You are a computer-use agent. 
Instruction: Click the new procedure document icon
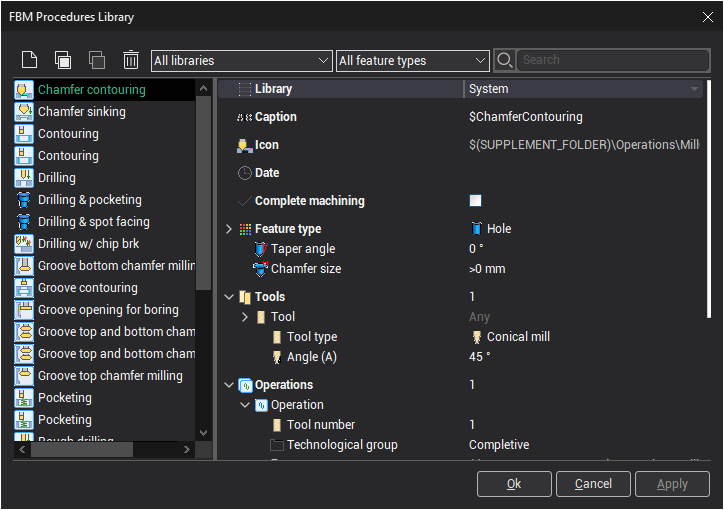point(30,60)
